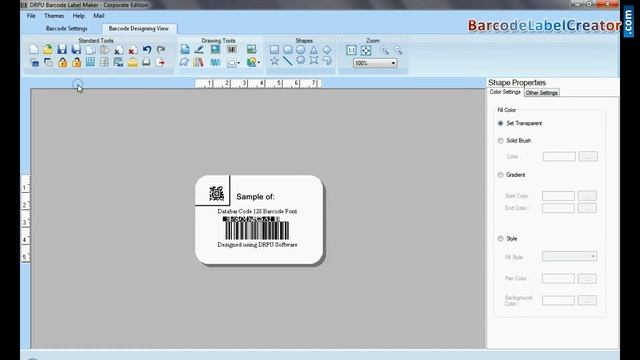Select the Arc shape icon

(x=327, y=61)
